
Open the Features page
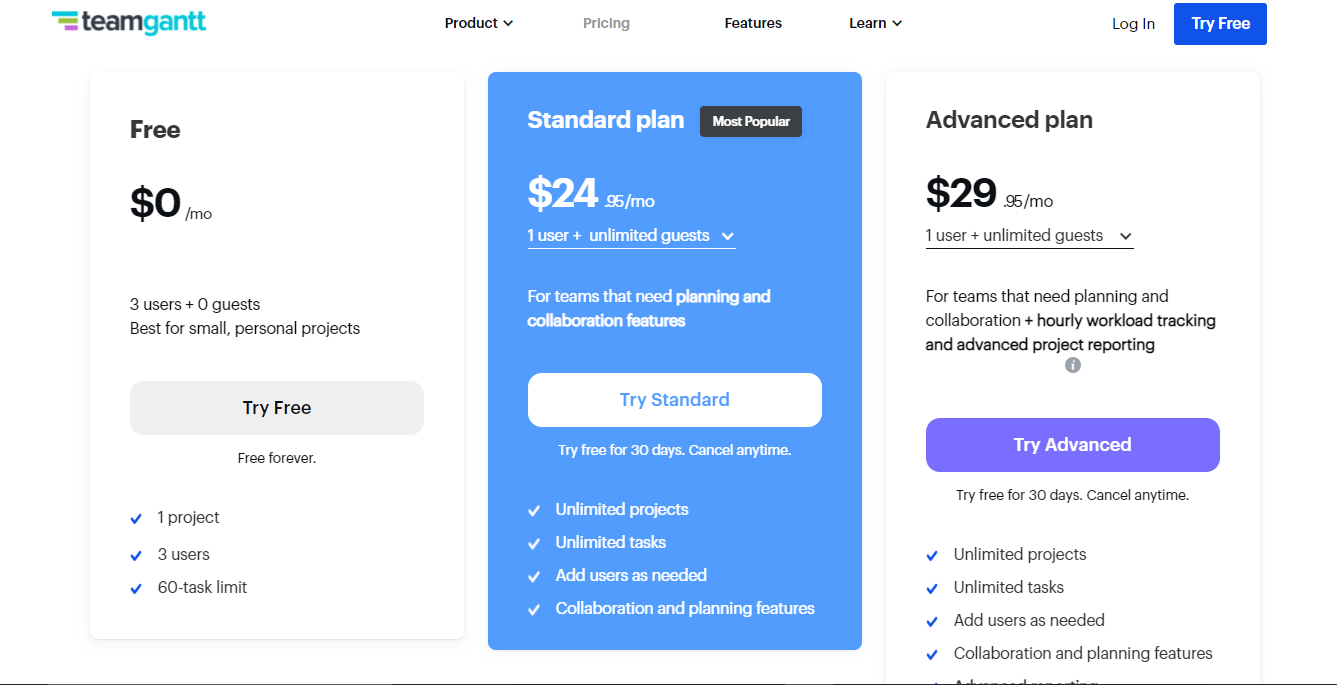pyautogui.click(x=753, y=23)
